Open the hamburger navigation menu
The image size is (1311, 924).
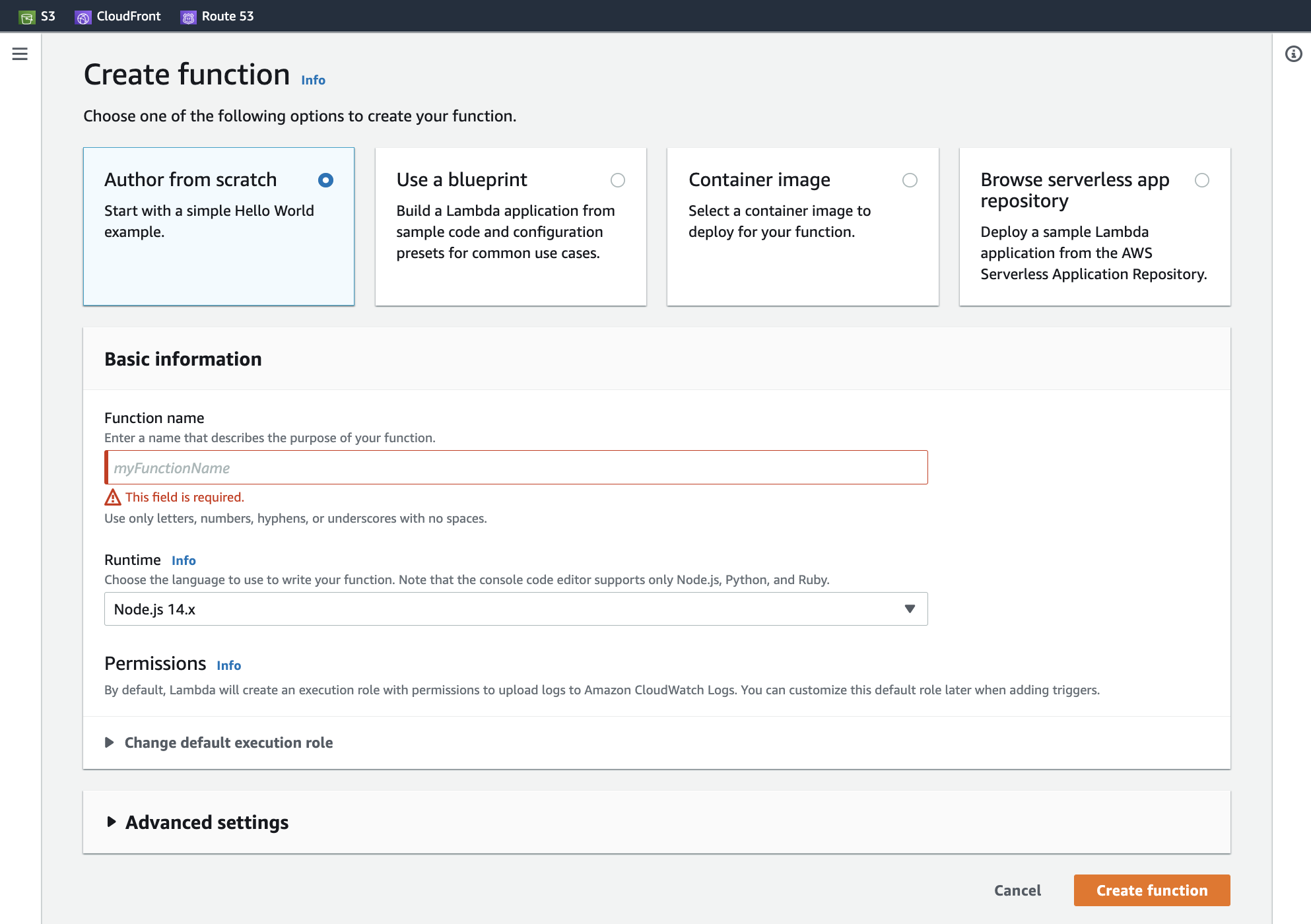(x=20, y=54)
